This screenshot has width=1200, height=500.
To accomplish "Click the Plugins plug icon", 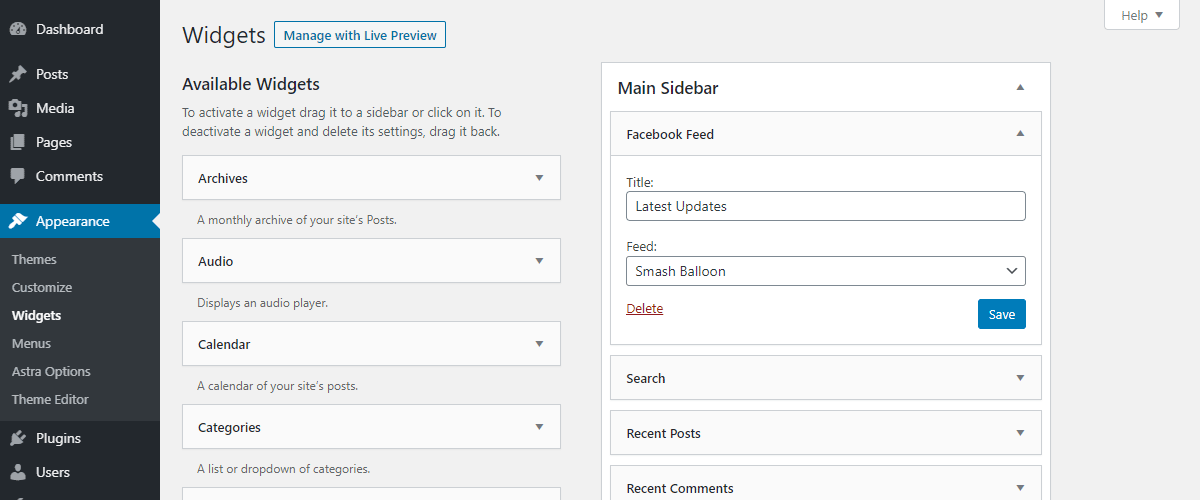I will [x=18, y=438].
